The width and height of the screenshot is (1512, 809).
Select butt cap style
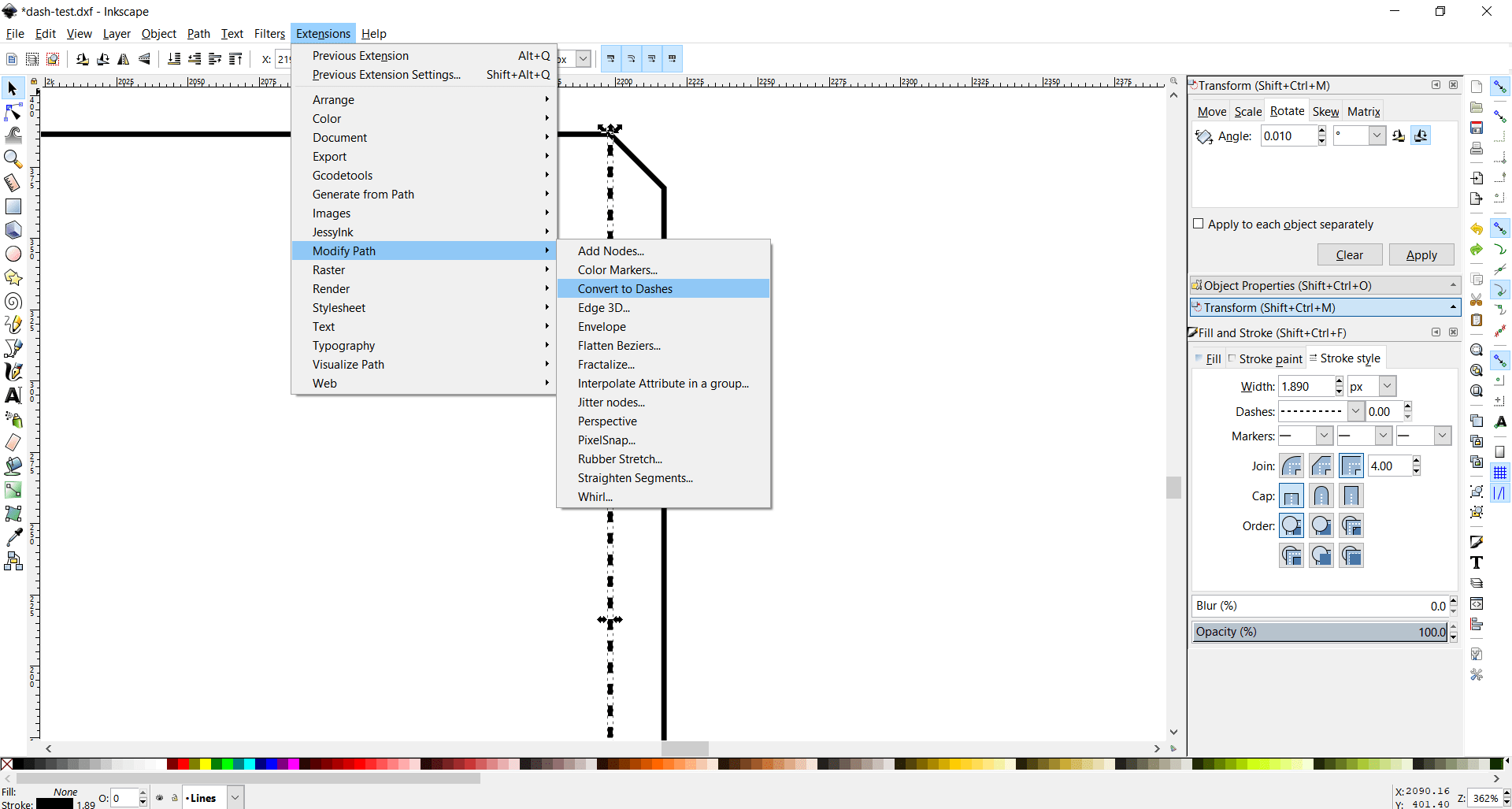click(1291, 496)
